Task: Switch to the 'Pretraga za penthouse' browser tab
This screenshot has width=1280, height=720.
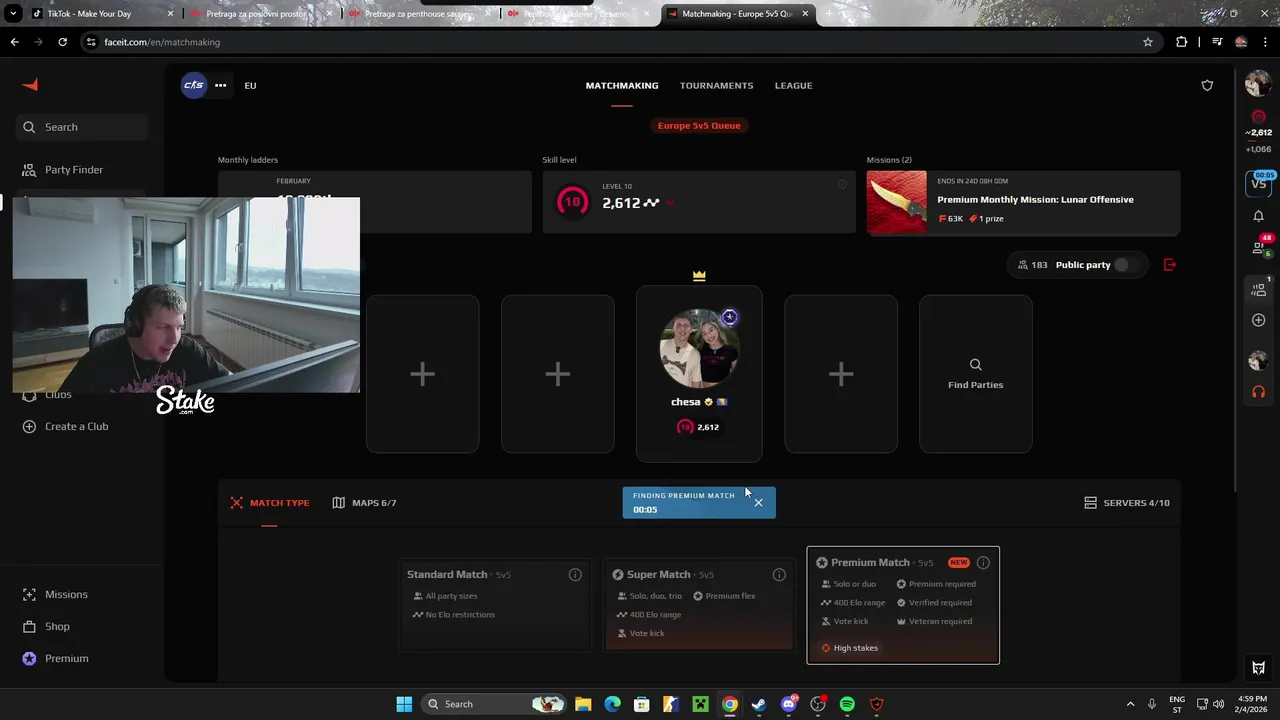Action: click(x=418, y=14)
